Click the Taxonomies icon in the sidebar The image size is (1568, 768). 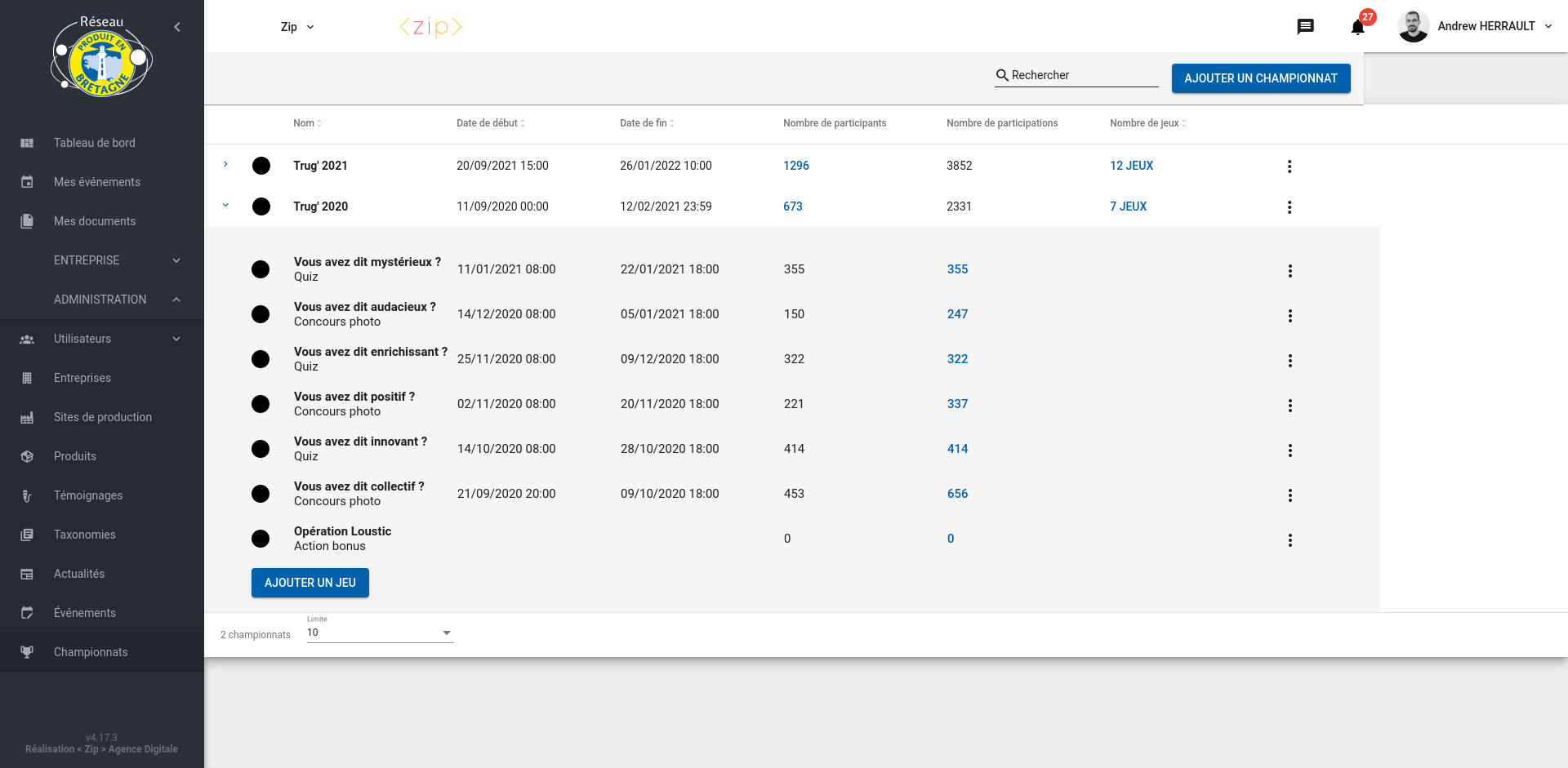pos(27,535)
